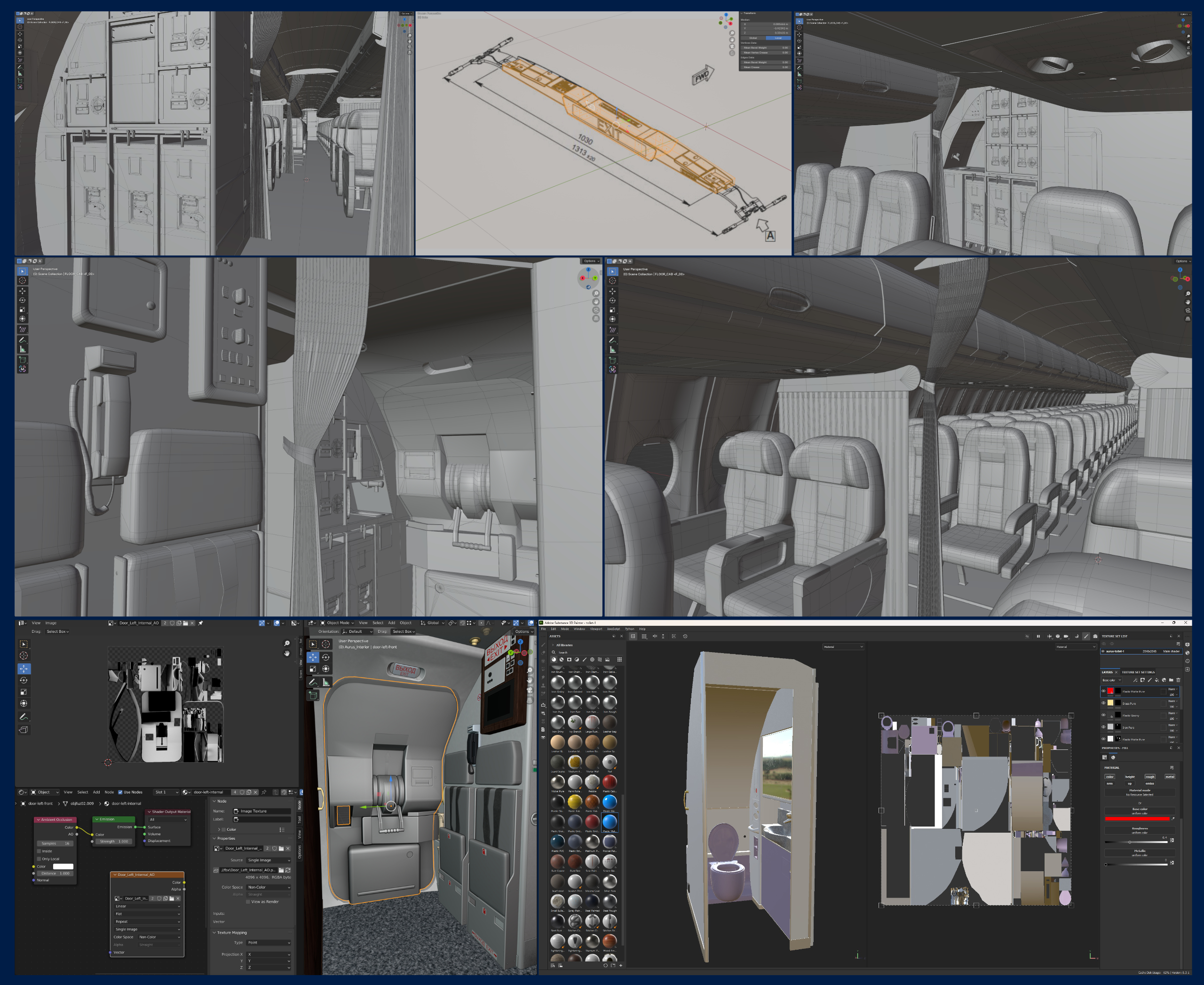The height and width of the screenshot is (985, 1204).
Task: Pick base color with the eyedropper icon
Action: click(x=1173, y=818)
